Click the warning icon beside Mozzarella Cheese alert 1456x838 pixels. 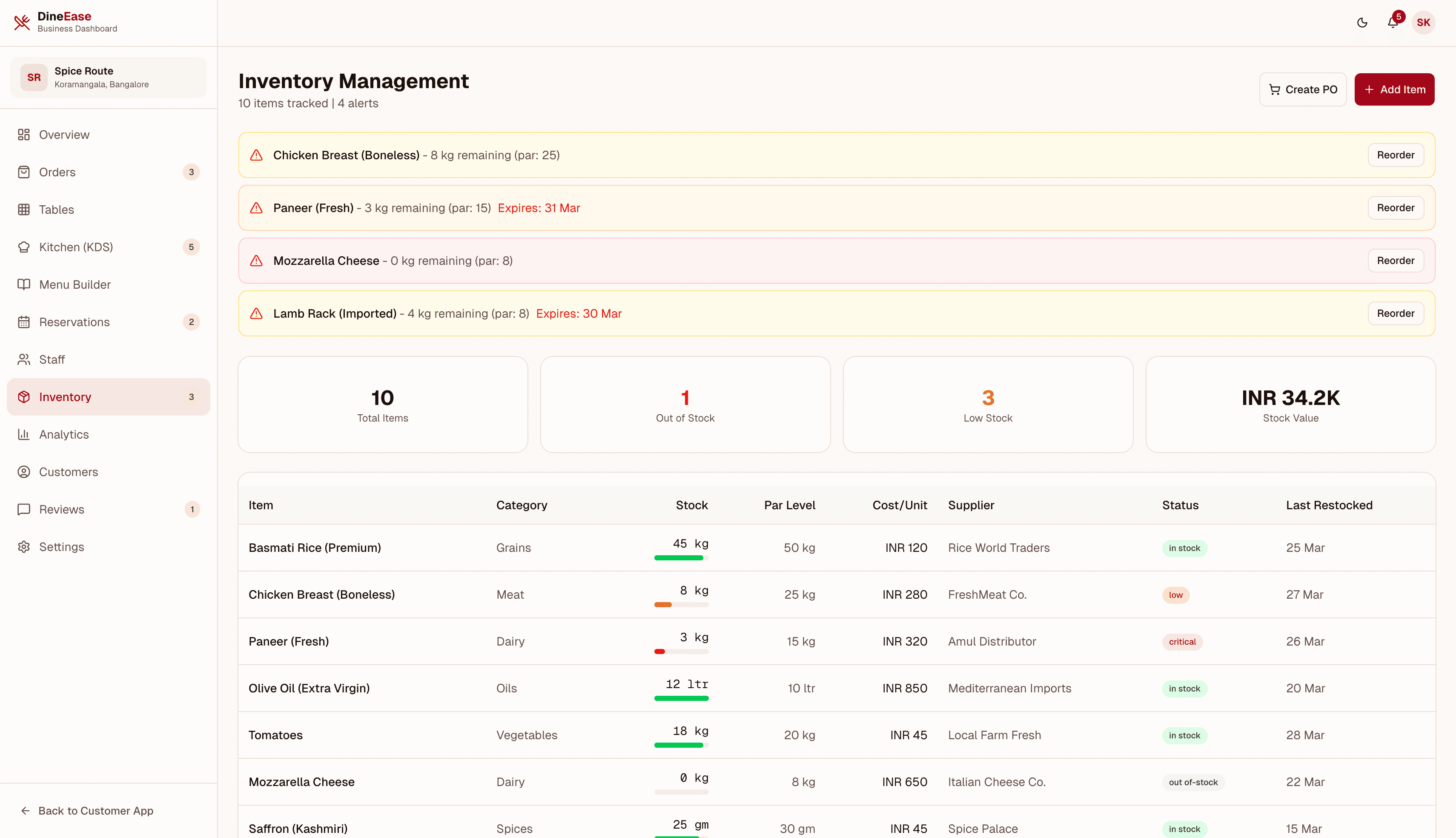[x=256, y=261]
